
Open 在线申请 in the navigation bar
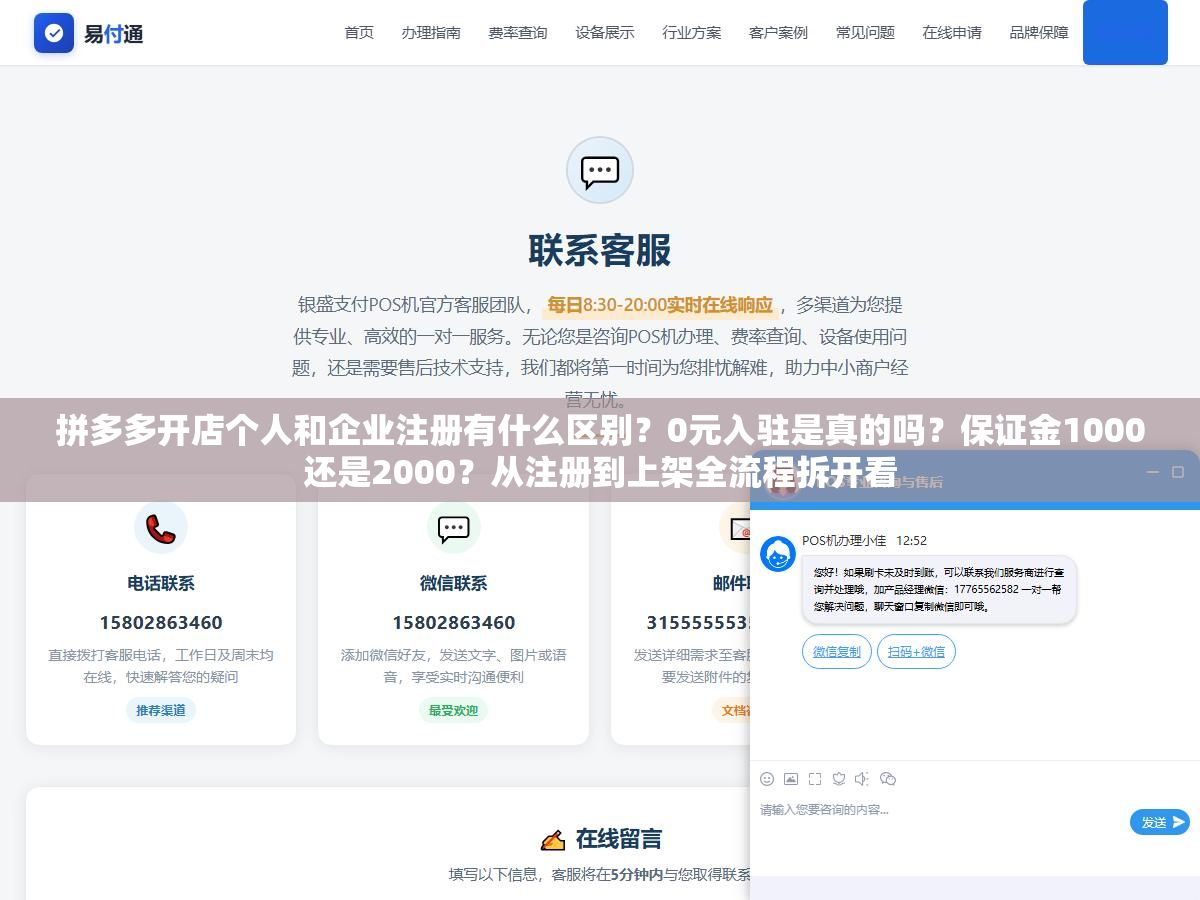point(952,33)
